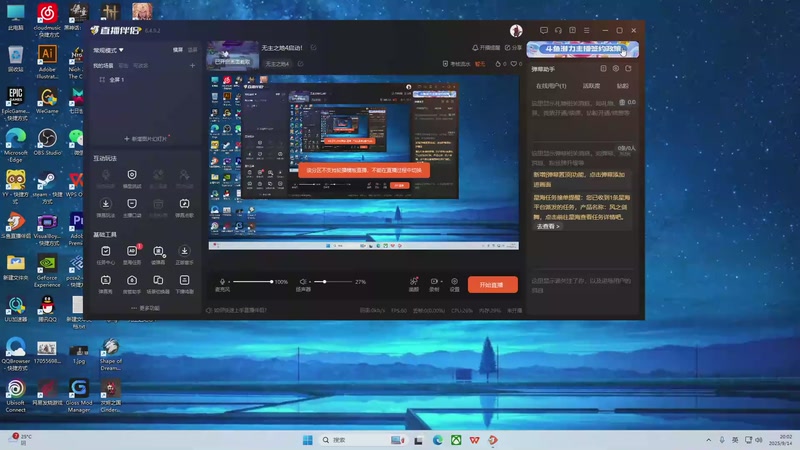
Task: Open the 弹幕秀 tool icon
Action: tap(106, 280)
